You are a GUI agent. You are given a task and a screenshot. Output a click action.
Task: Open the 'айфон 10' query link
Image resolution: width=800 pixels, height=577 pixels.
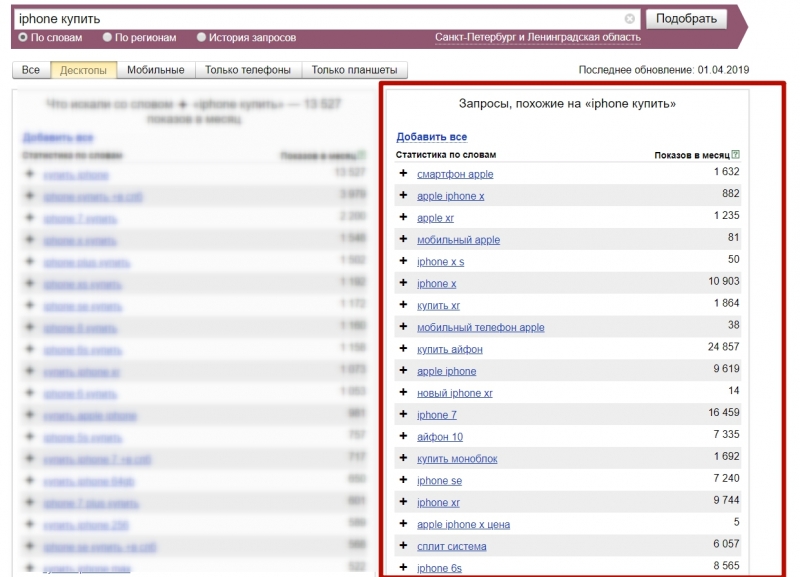pyautogui.click(x=440, y=437)
